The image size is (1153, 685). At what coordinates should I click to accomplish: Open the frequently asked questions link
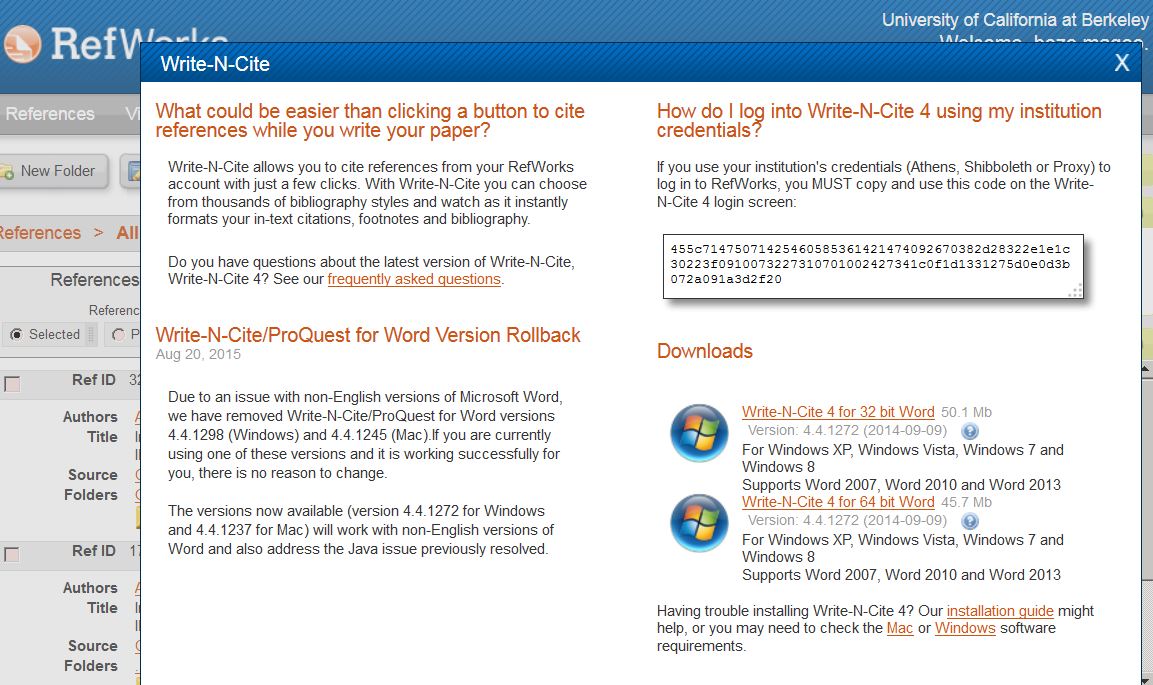[414, 279]
